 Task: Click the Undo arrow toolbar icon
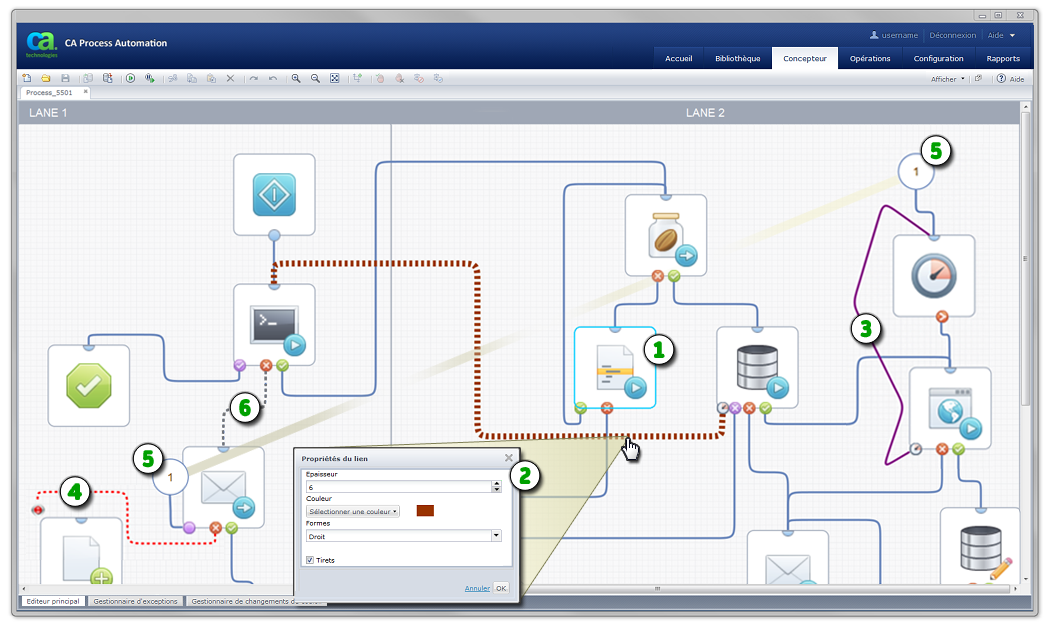click(273, 78)
